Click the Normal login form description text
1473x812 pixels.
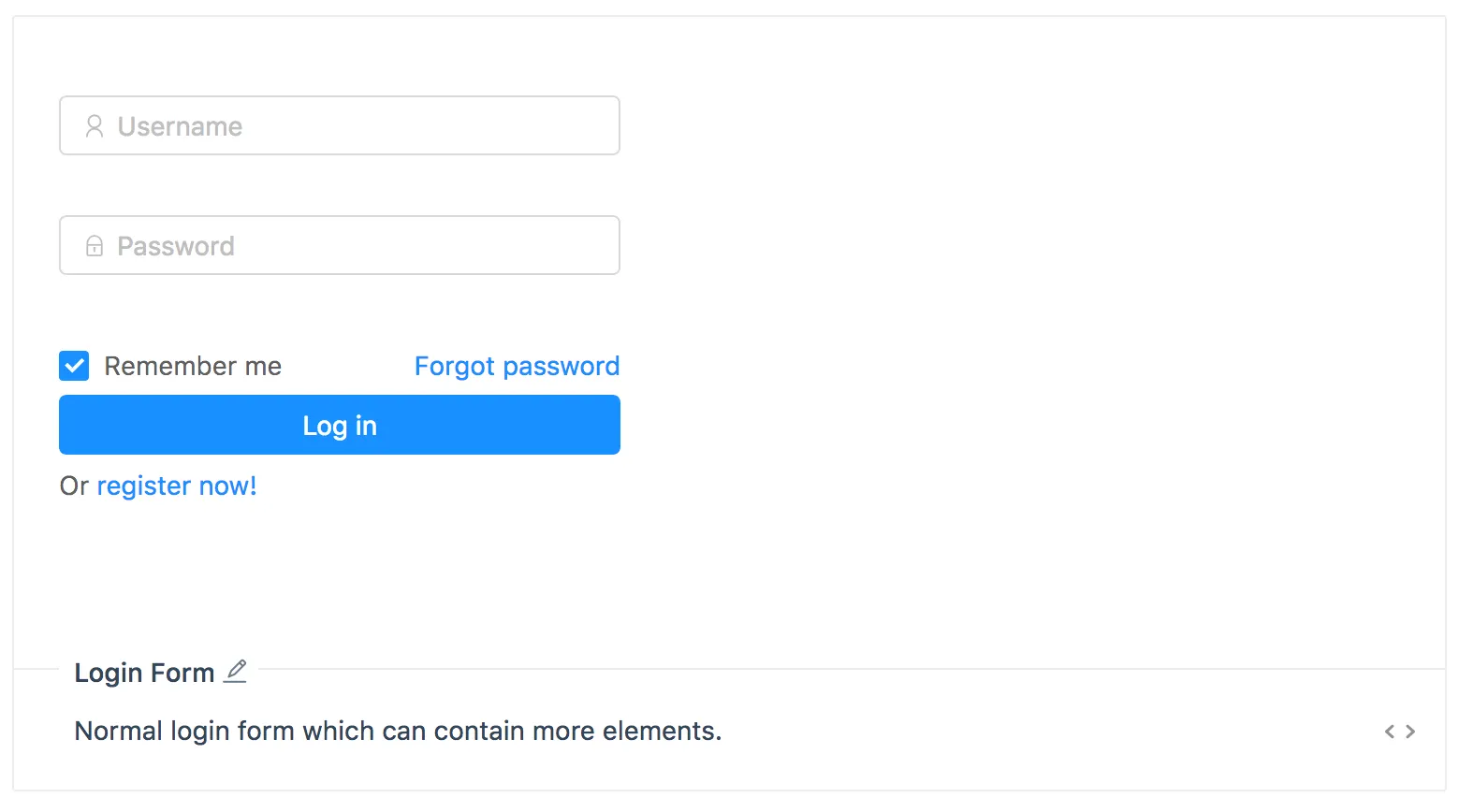point(398,731)
